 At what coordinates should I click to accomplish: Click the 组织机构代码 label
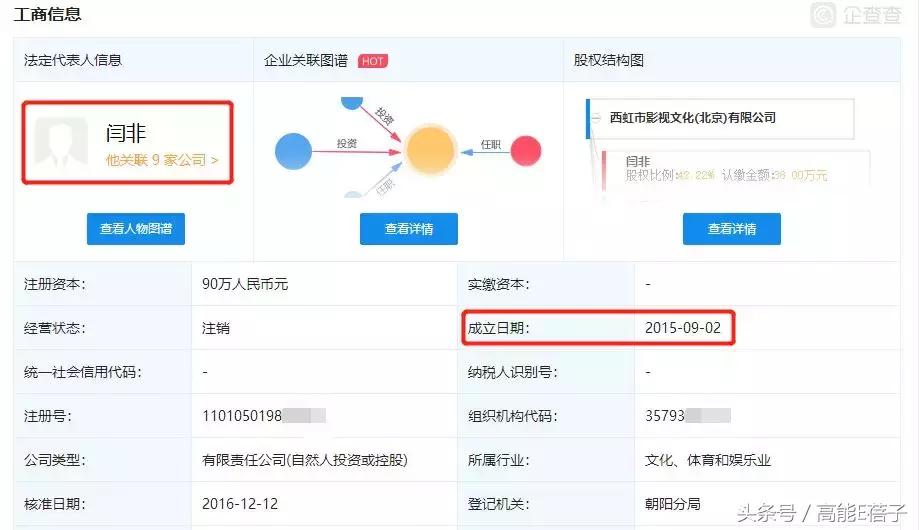tap(513, 416)
